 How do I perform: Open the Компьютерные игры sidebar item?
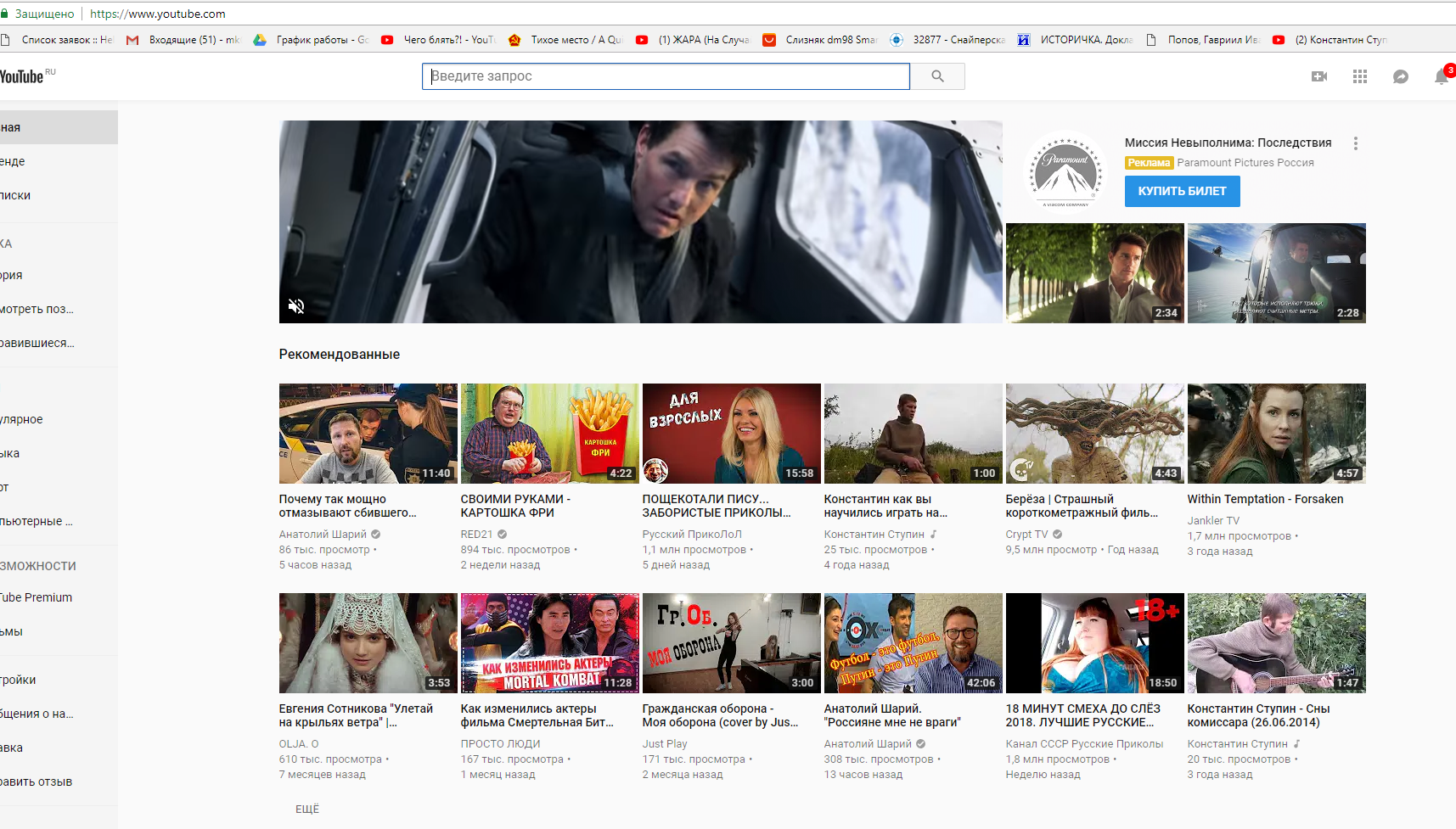[x=59, y=521]
